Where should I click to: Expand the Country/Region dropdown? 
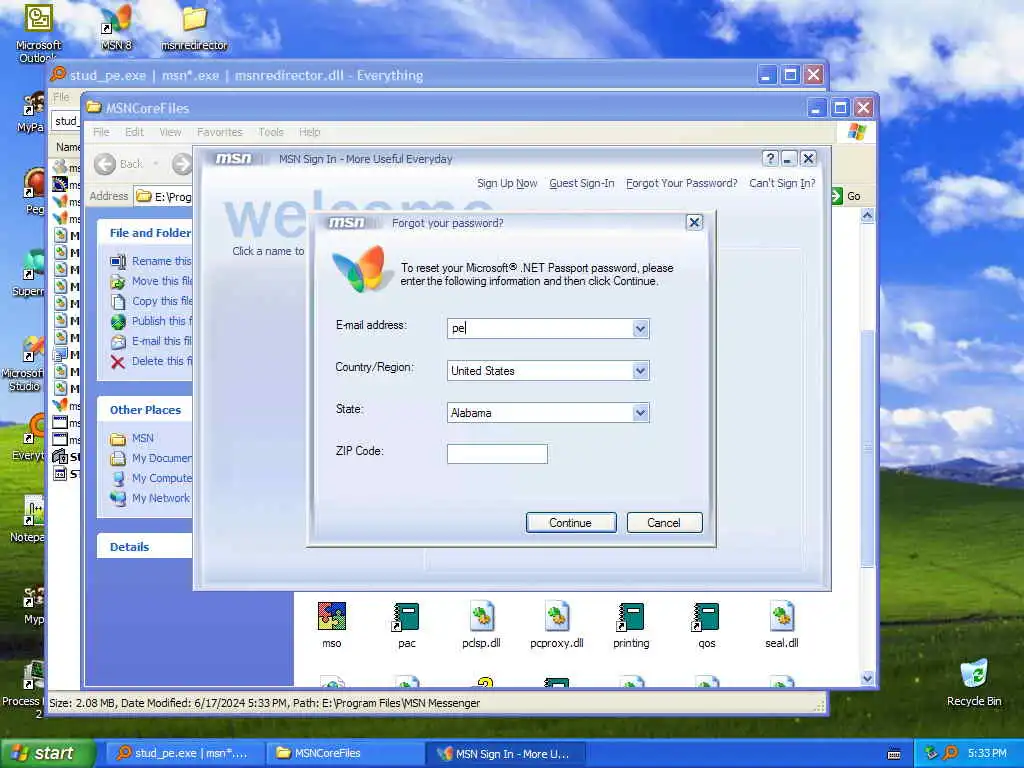640,371
